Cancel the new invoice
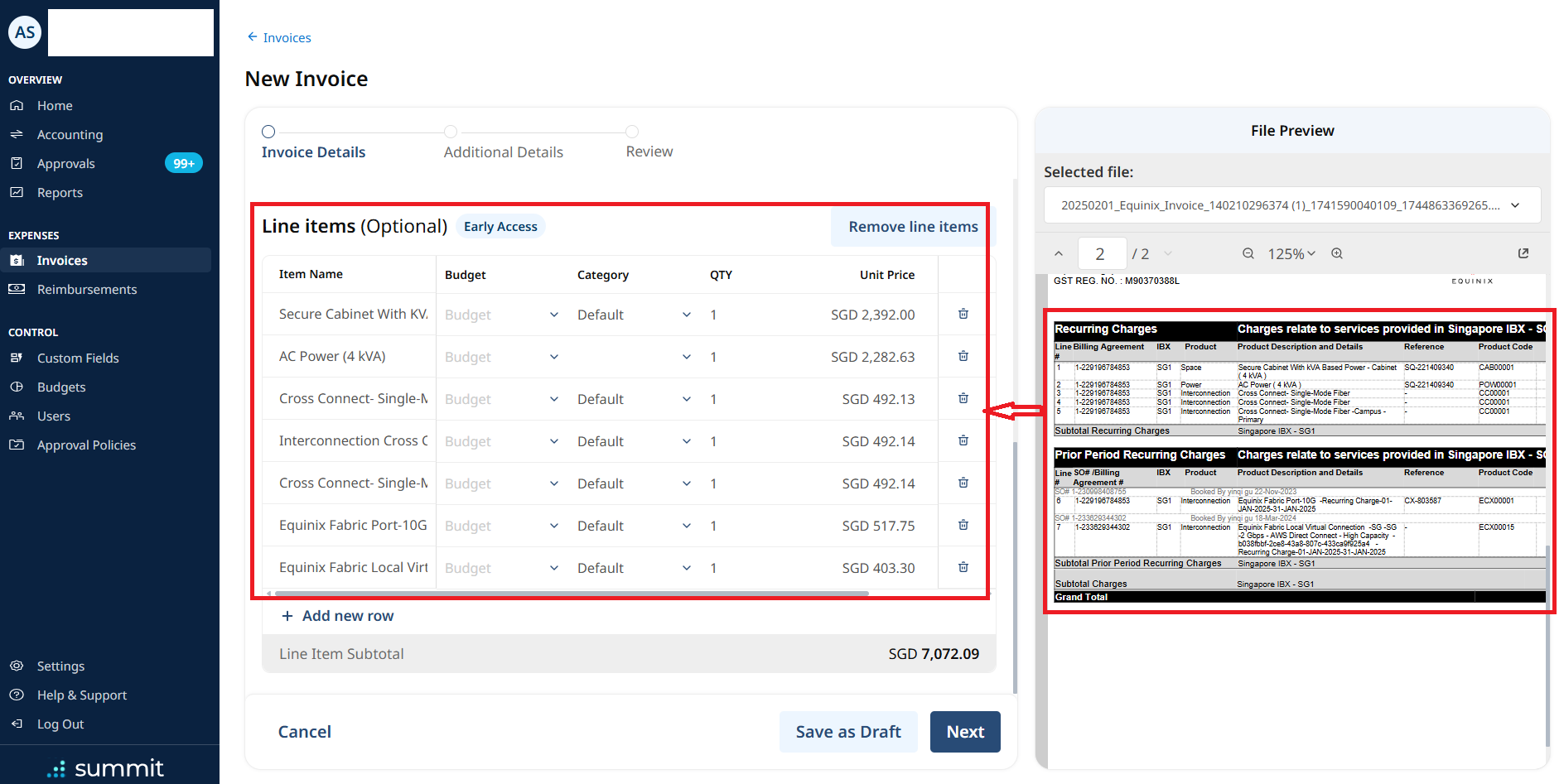 click(x=304, y=732)
